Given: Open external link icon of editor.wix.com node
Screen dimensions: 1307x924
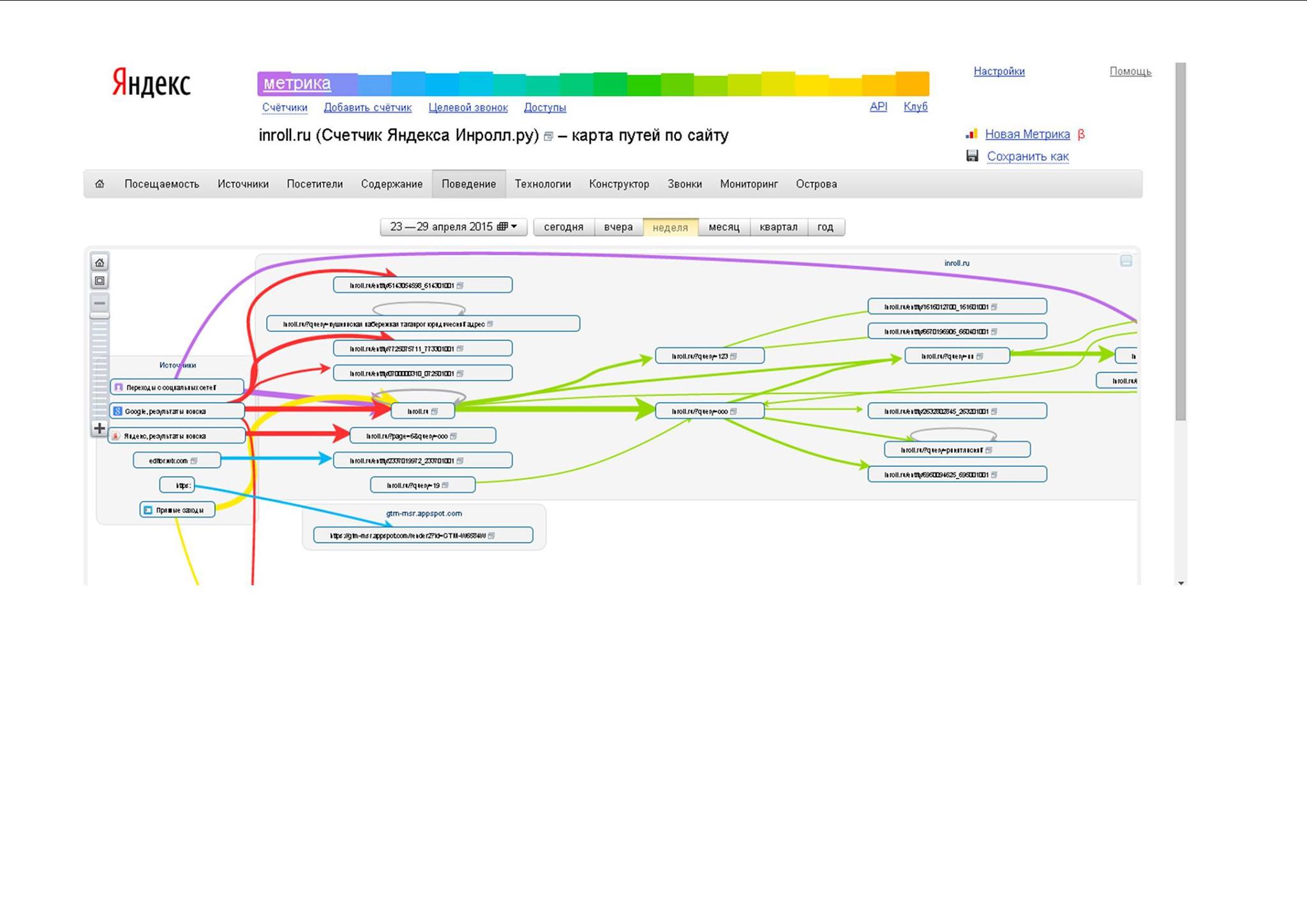Looking at the screenshot, I should (x=194, y=461).
